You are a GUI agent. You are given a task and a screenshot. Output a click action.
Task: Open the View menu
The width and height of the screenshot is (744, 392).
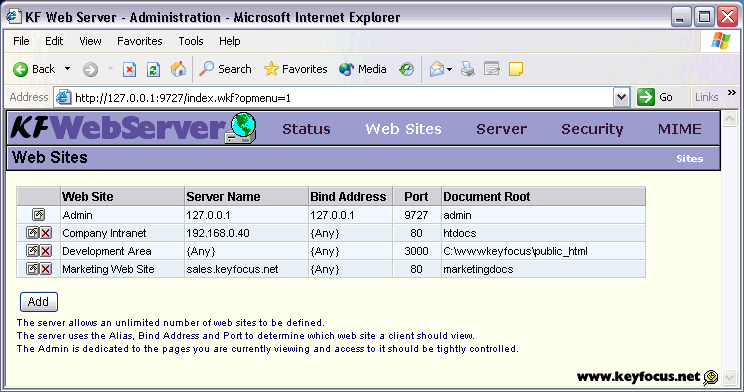click(x=90, y=41)
